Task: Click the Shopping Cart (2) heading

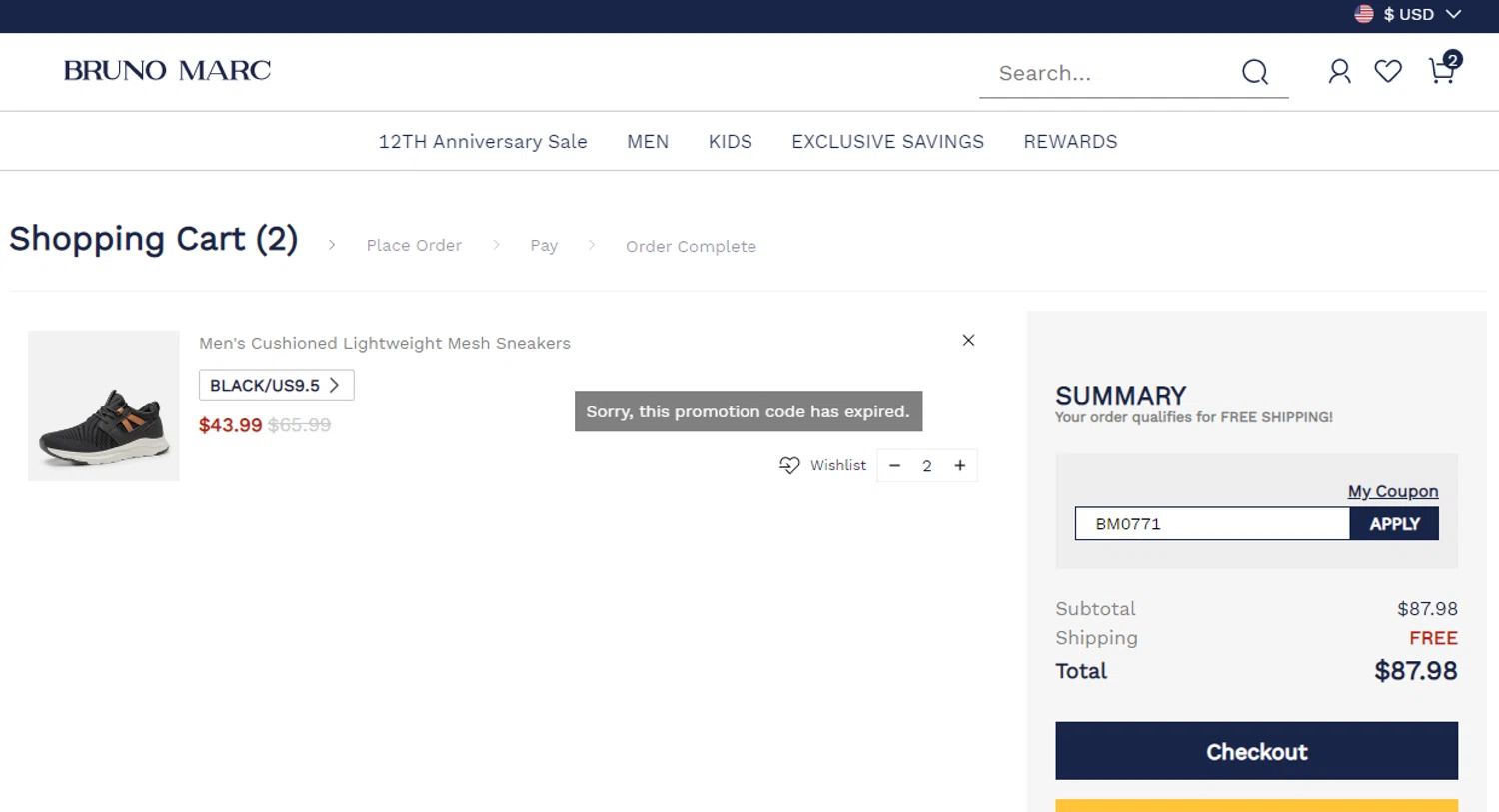Action: 153,239
